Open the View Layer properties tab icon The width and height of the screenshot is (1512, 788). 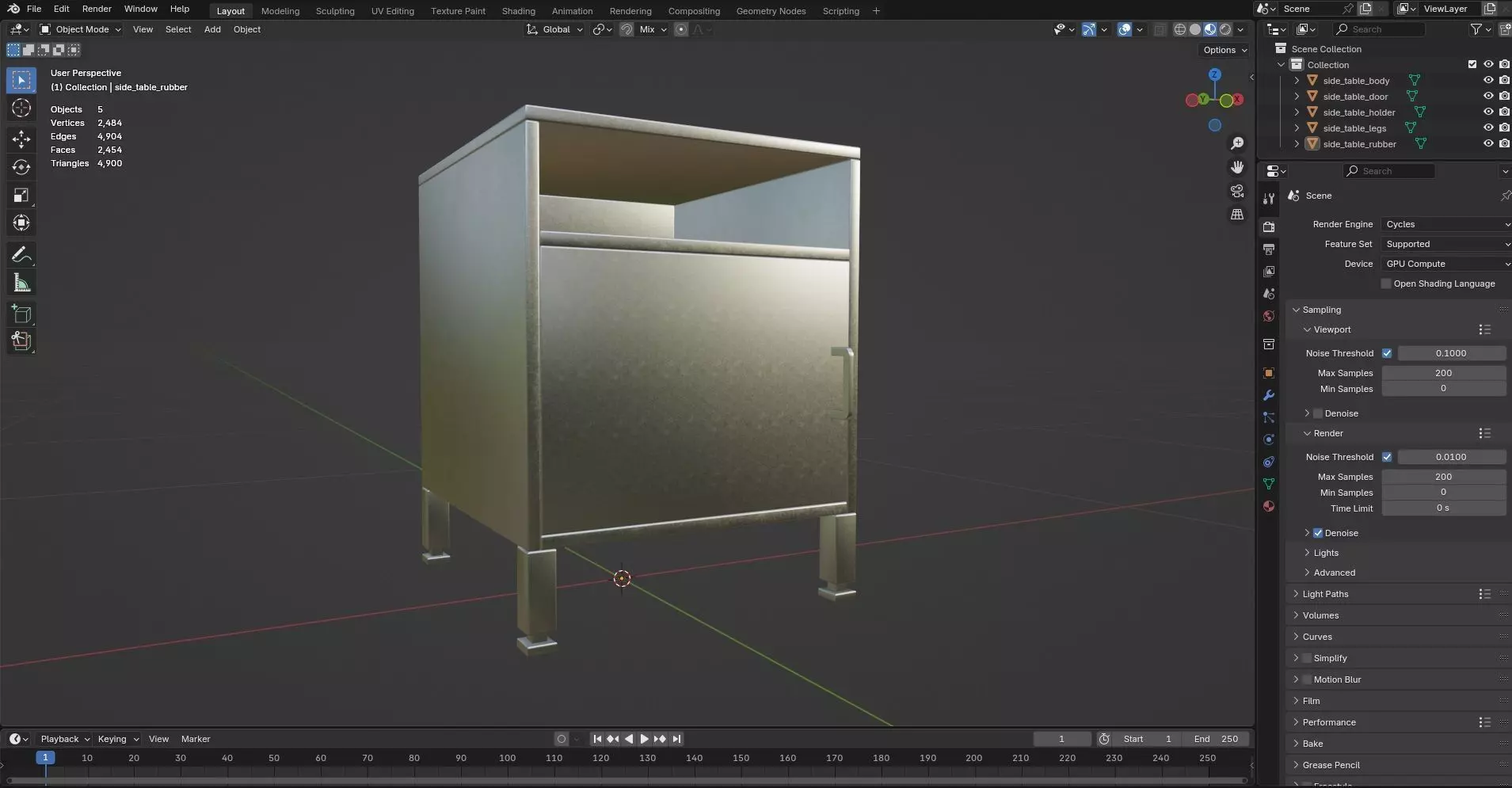(1269, 272)
